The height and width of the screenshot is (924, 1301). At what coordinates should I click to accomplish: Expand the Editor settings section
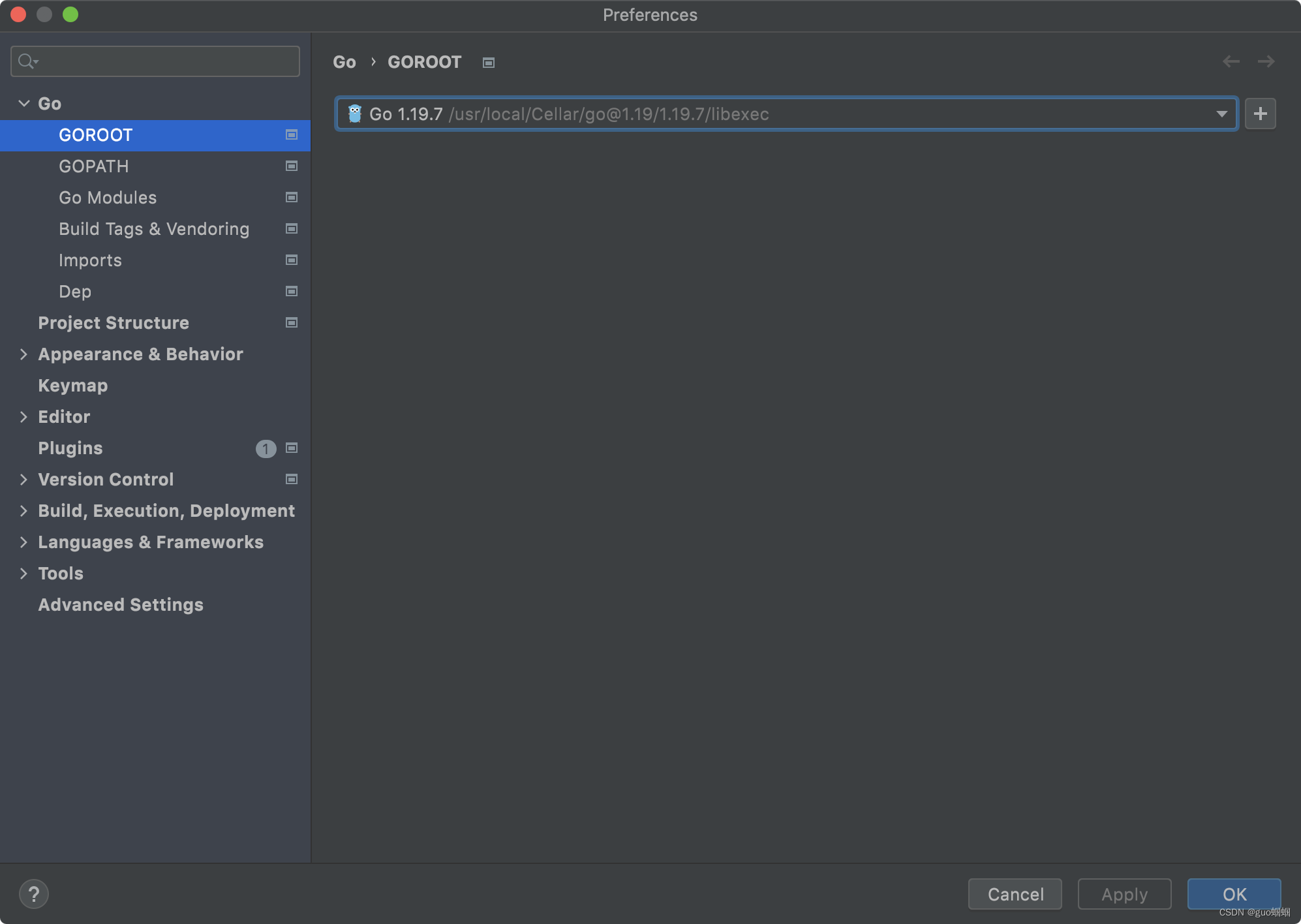23,416
